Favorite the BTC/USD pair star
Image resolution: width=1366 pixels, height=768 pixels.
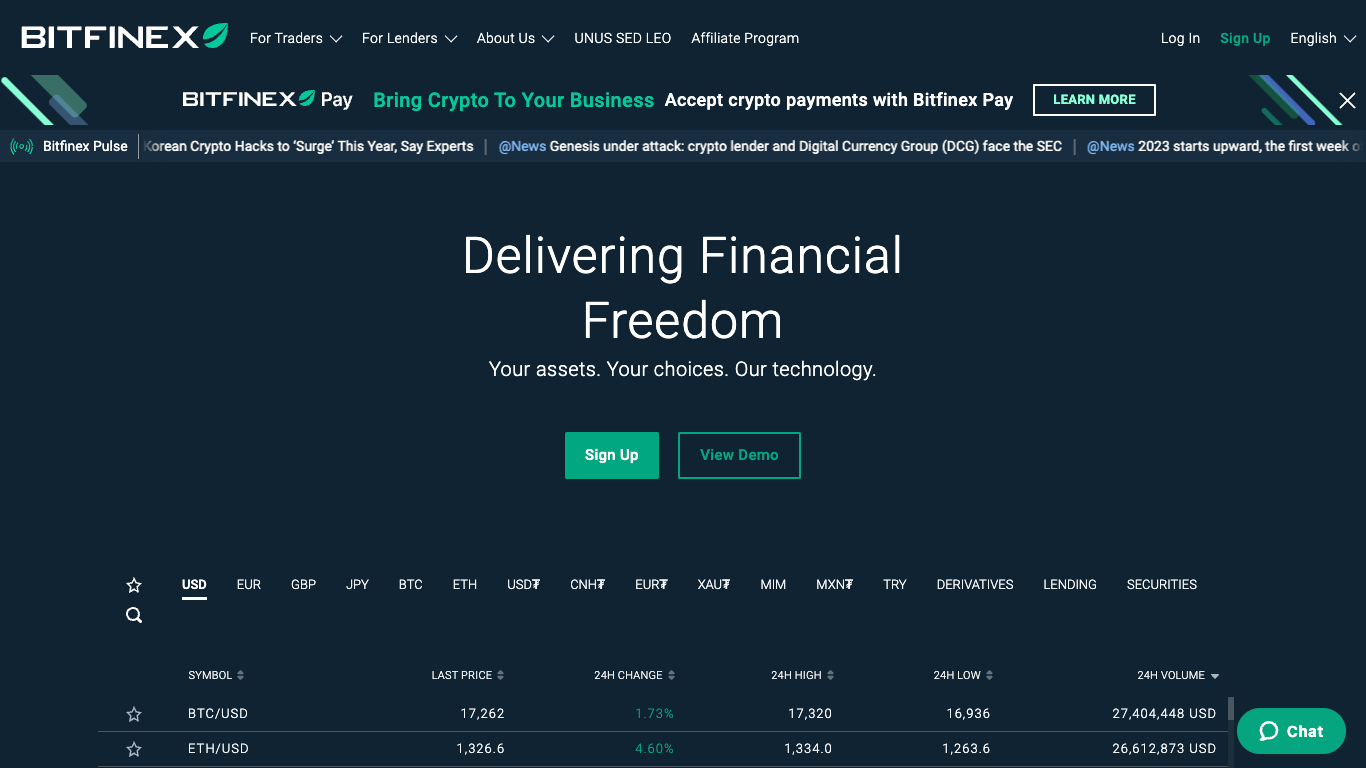tap(134, 714)
